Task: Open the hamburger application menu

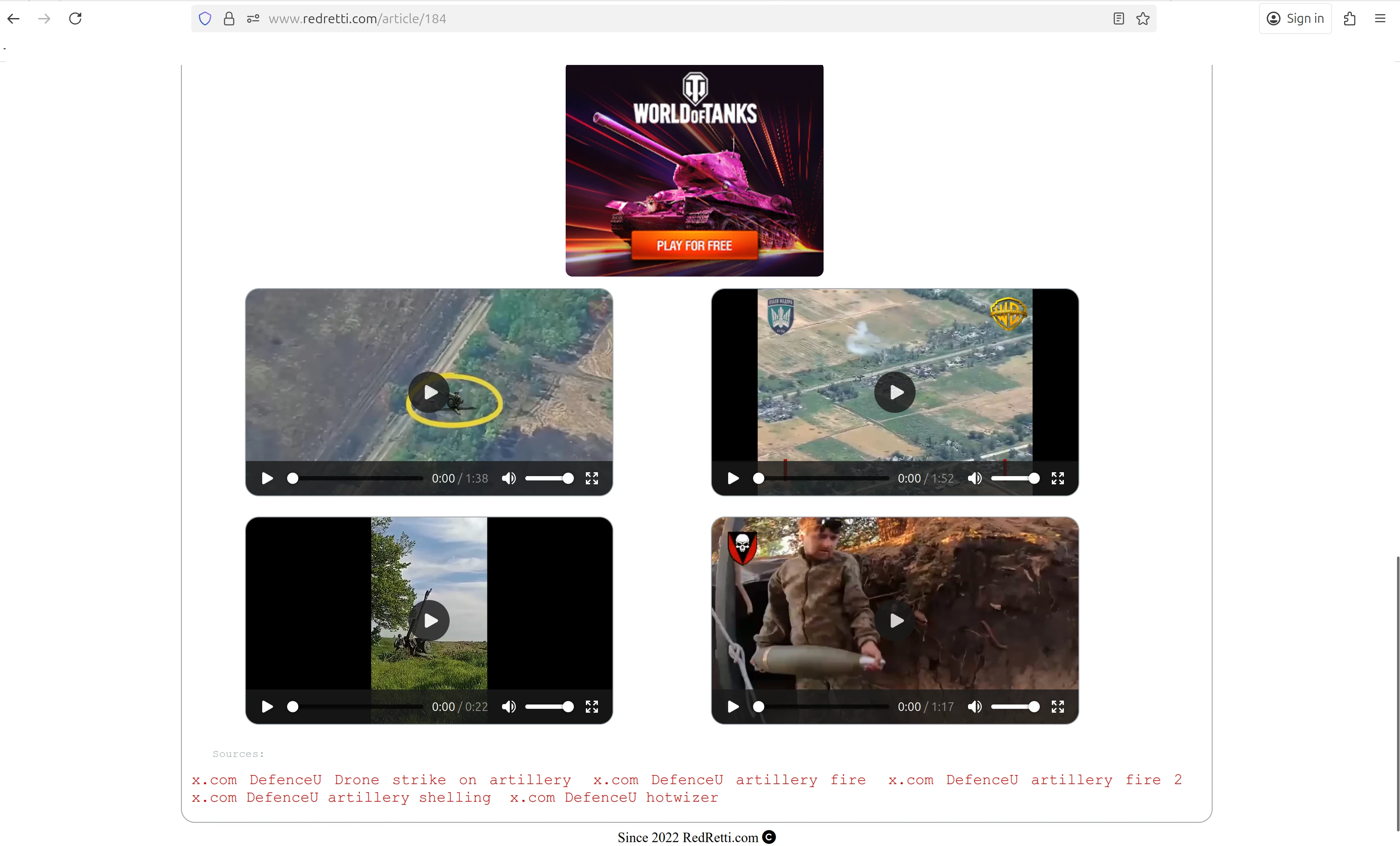Action: click(x=1379, y=19)
